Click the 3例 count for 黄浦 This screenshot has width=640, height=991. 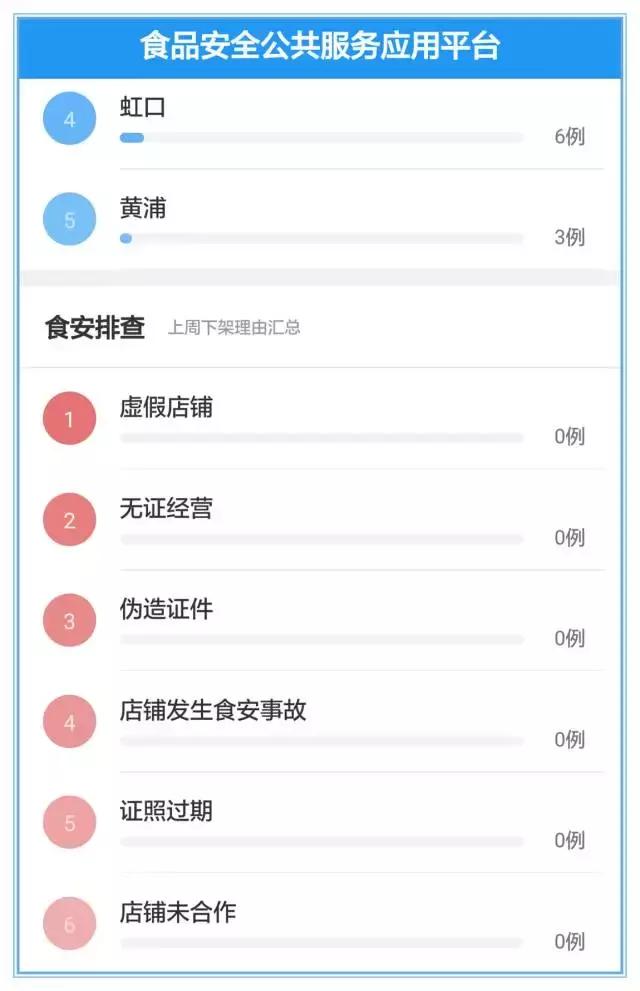[569, 238]
